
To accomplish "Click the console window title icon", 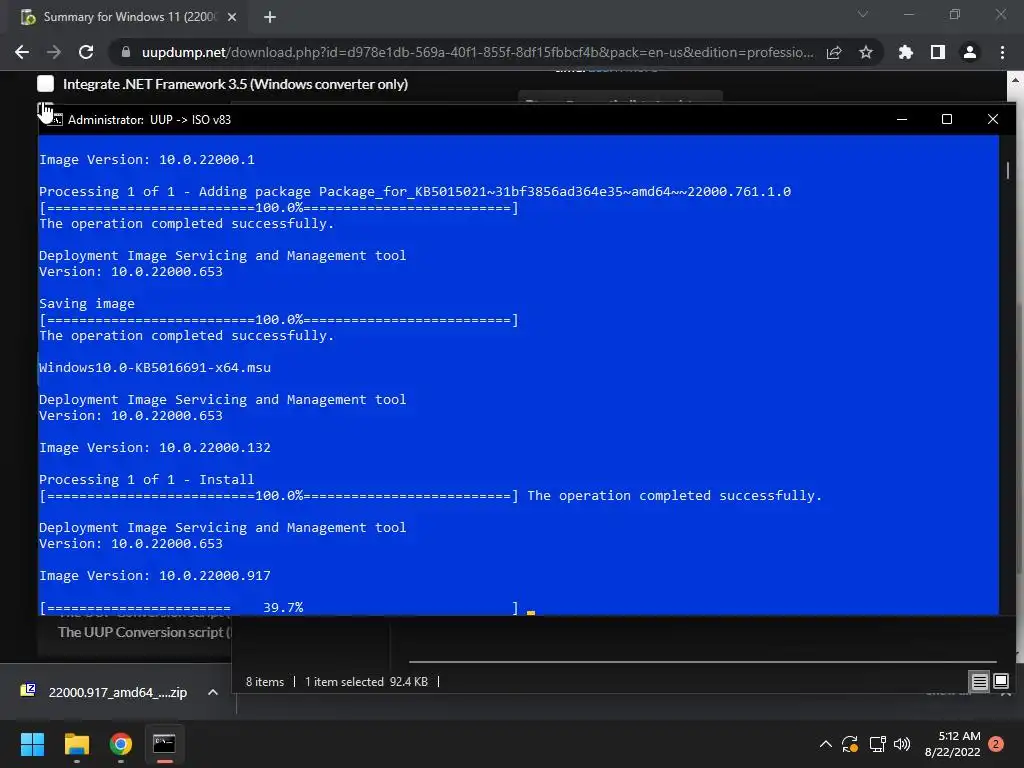I will pyautogui.click(x=55, y=119).
